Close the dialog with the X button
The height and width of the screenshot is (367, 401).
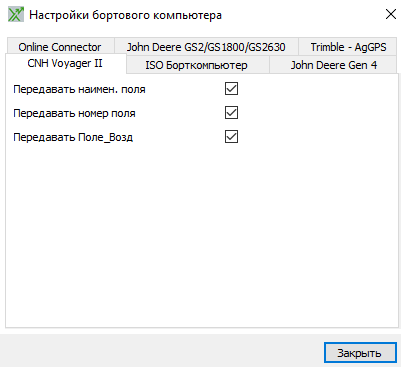pos(391,14)
